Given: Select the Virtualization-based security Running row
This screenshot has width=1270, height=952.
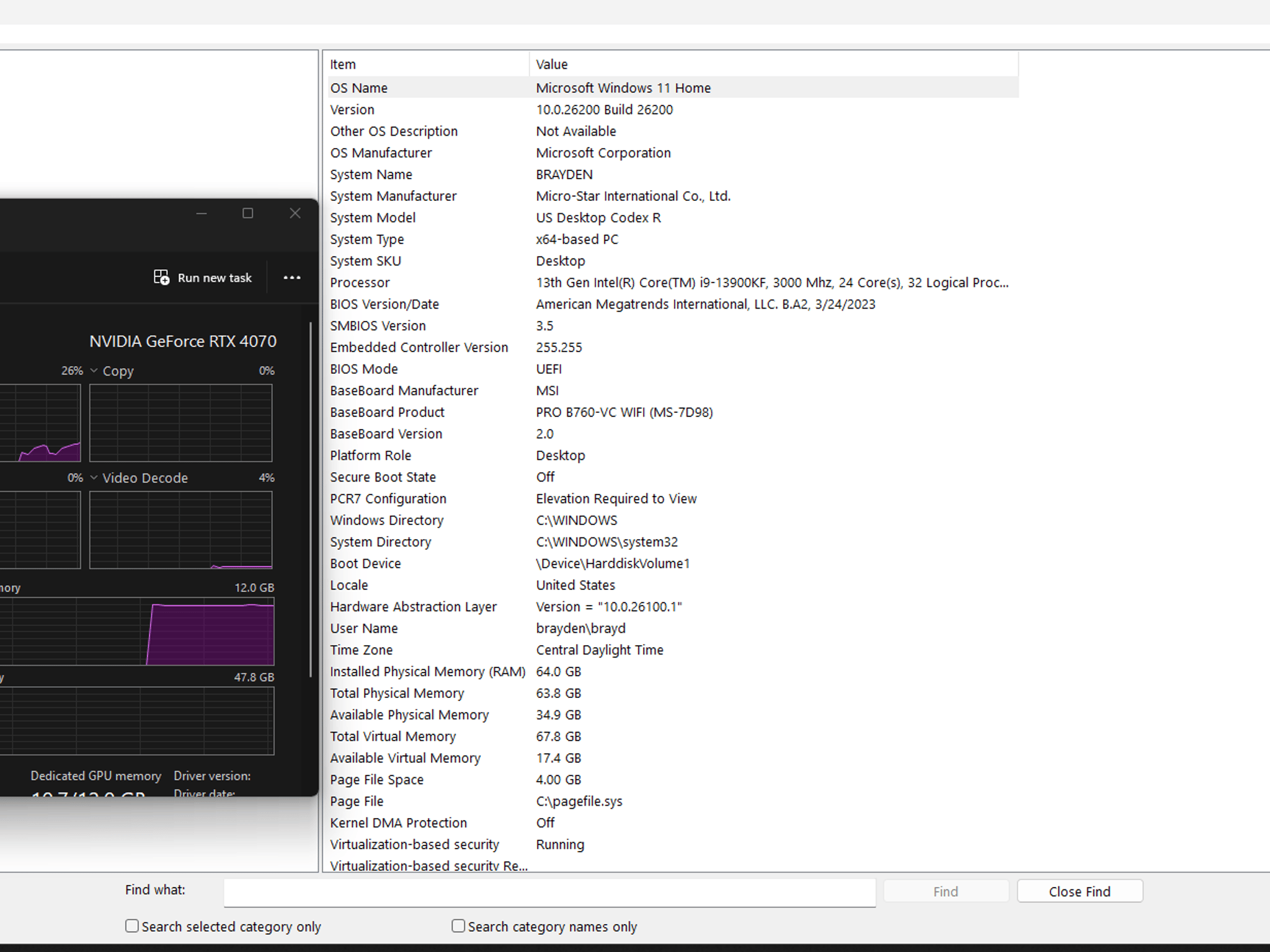Looking at the screenshot, I should click(x=673, y=845).
